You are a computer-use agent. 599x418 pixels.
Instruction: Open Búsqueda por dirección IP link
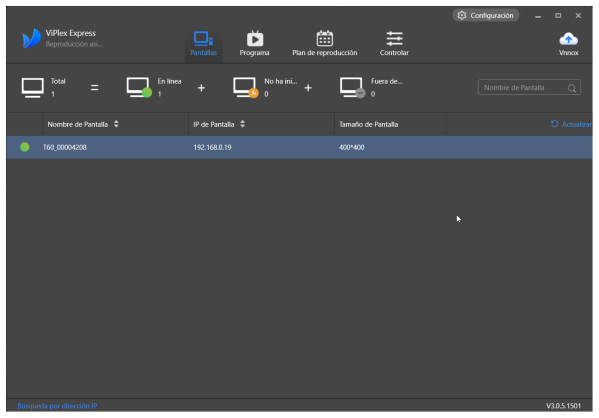[x=57, y=406]
